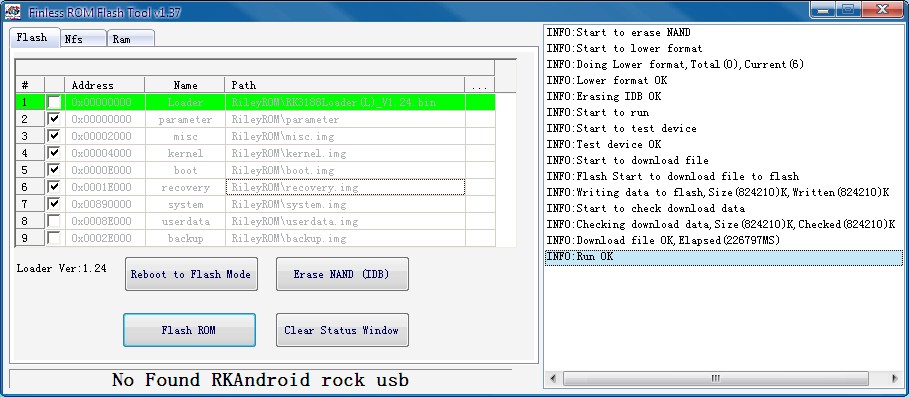This screenshot has width=909, height=397.
Task: Click the 'Loader Ver:1.24' label
Action: tap(61, 268)
